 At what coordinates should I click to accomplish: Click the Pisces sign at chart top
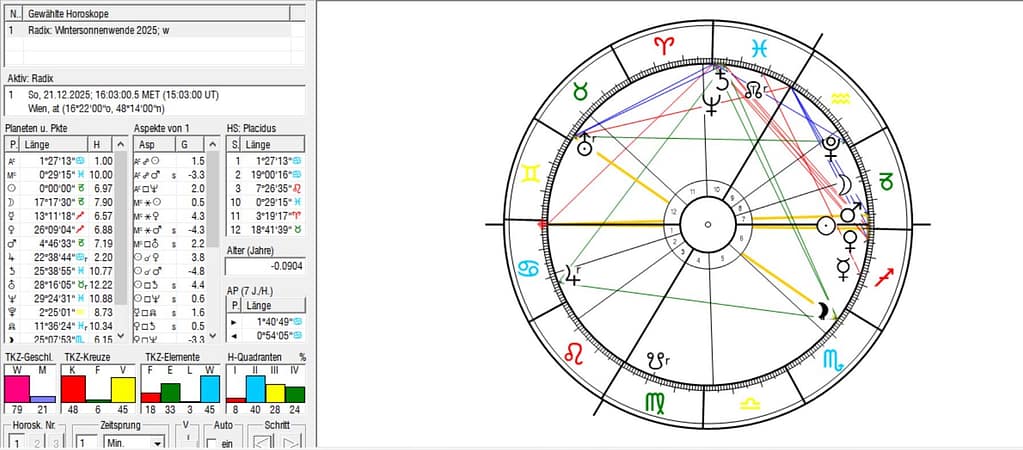[760, 45]
